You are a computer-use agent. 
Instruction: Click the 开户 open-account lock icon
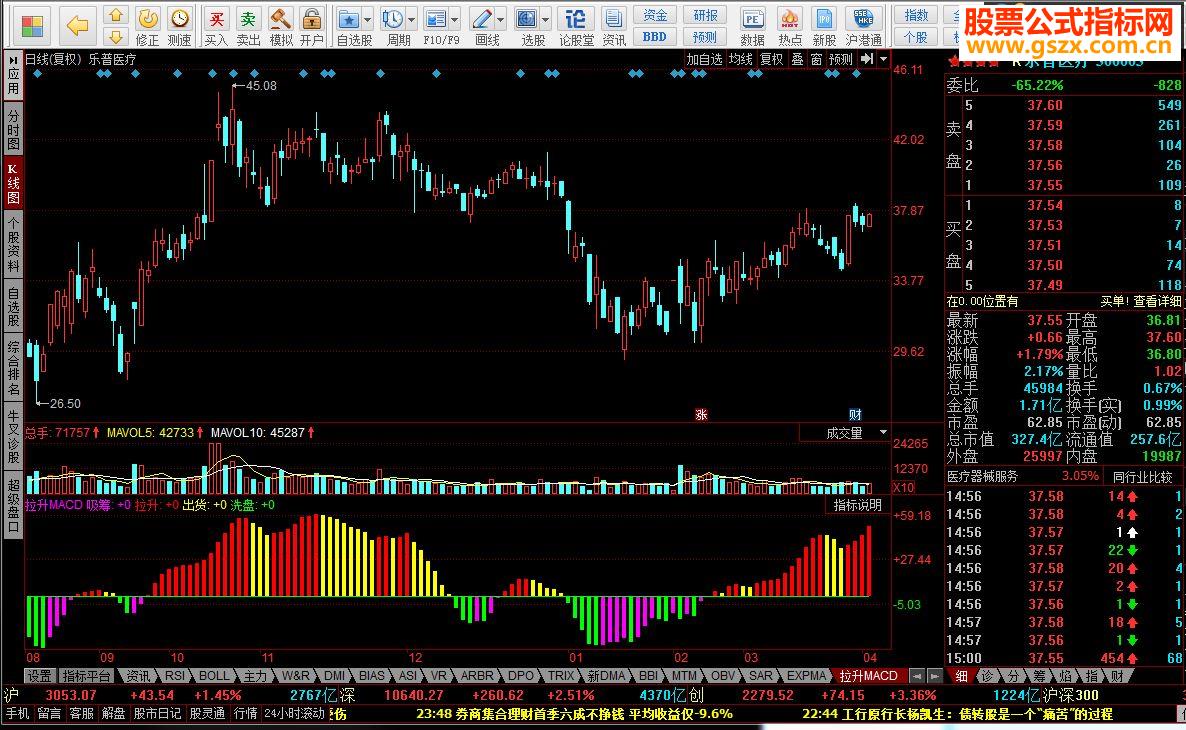(312, 19)
